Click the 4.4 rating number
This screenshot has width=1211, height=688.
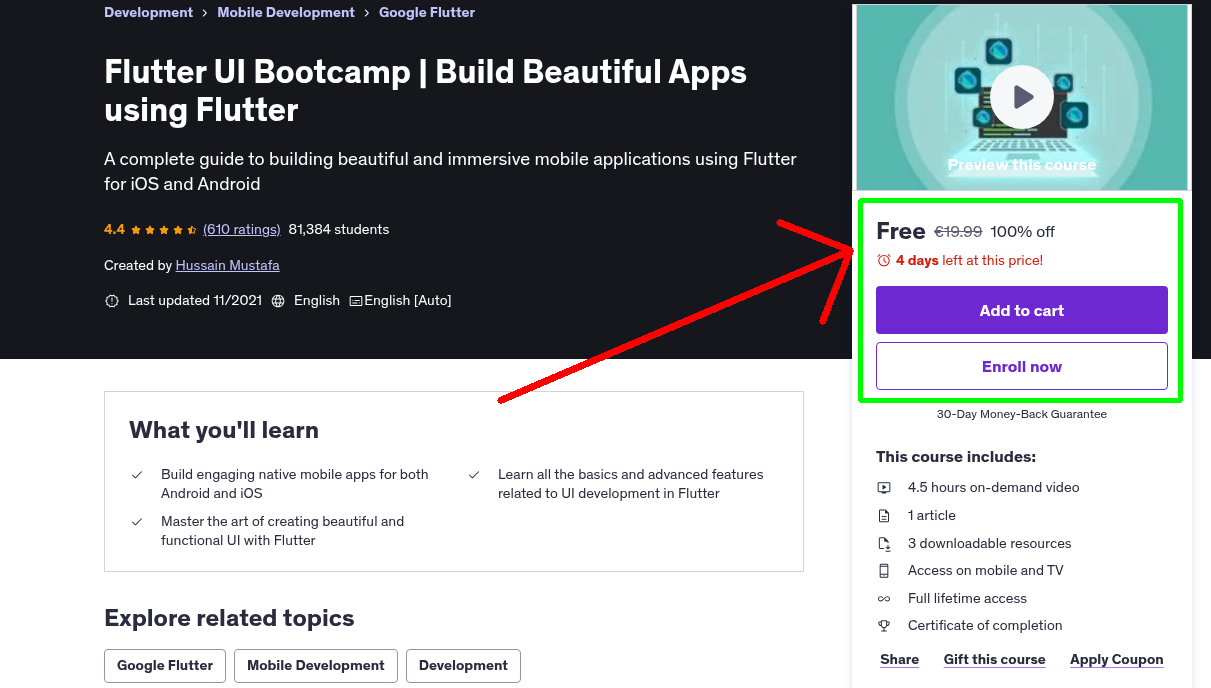tap(114, 230)
